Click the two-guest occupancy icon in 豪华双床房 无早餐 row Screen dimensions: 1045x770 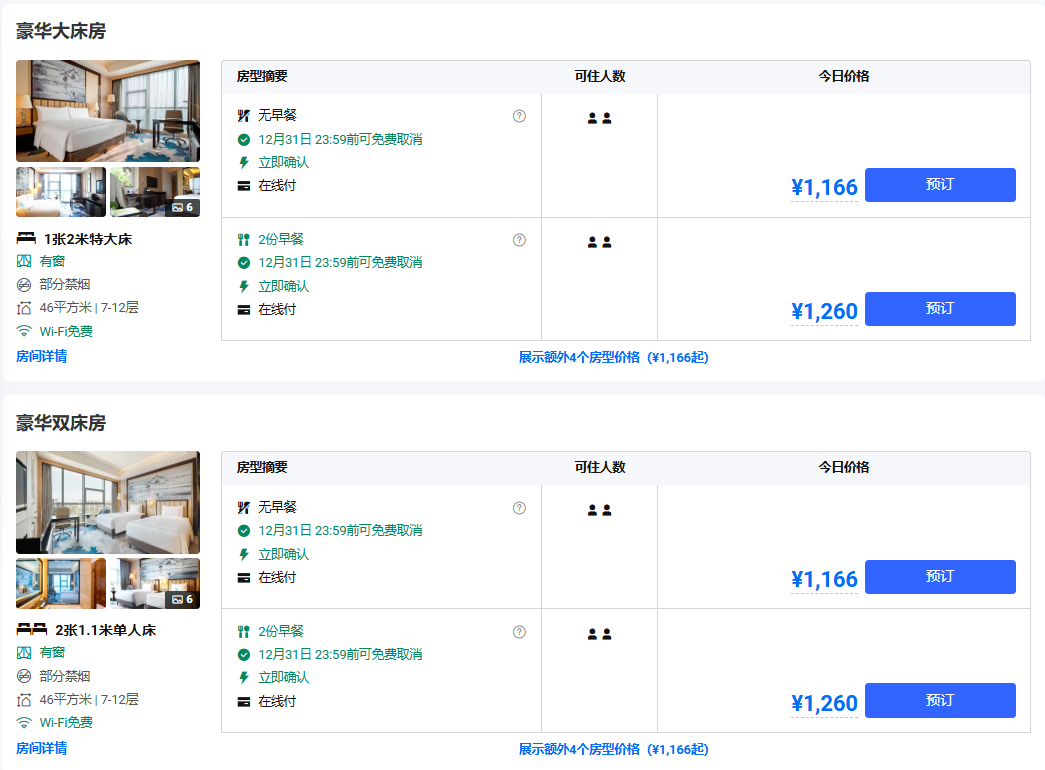(x=599, y=510)
